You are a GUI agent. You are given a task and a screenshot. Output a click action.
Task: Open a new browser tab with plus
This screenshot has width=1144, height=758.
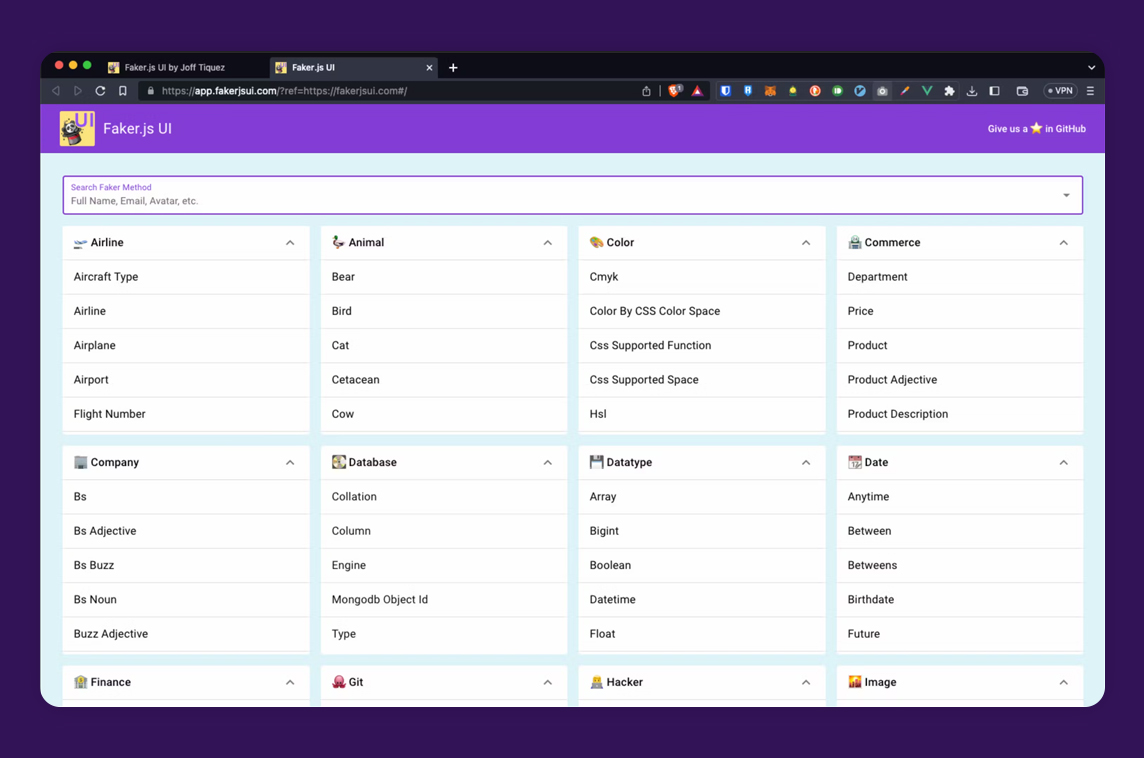click(x=453, y=67)
